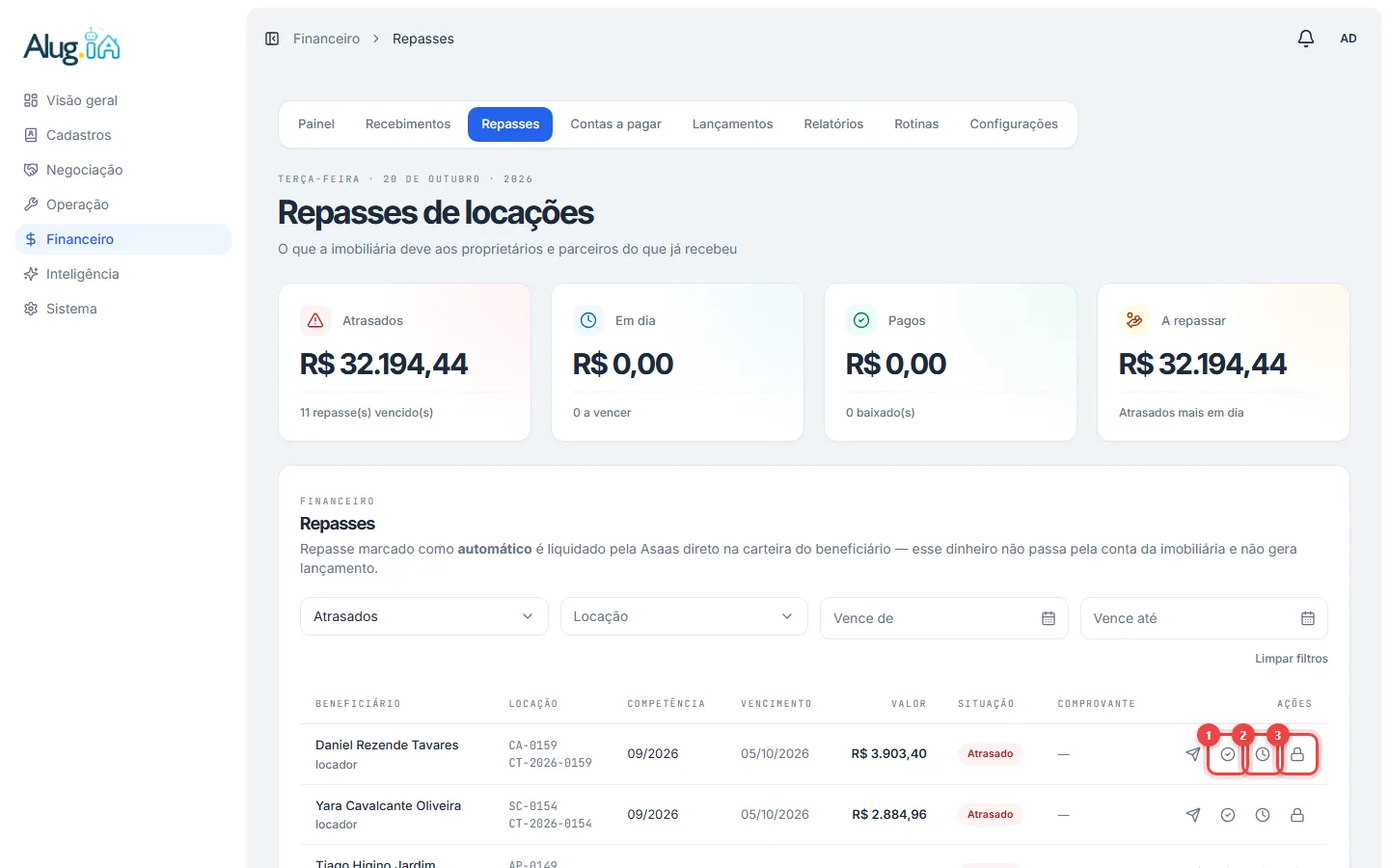Click the Inteligência sparkle icon
The height and width of the screenshot is (868, 1389).
(31, 274)
